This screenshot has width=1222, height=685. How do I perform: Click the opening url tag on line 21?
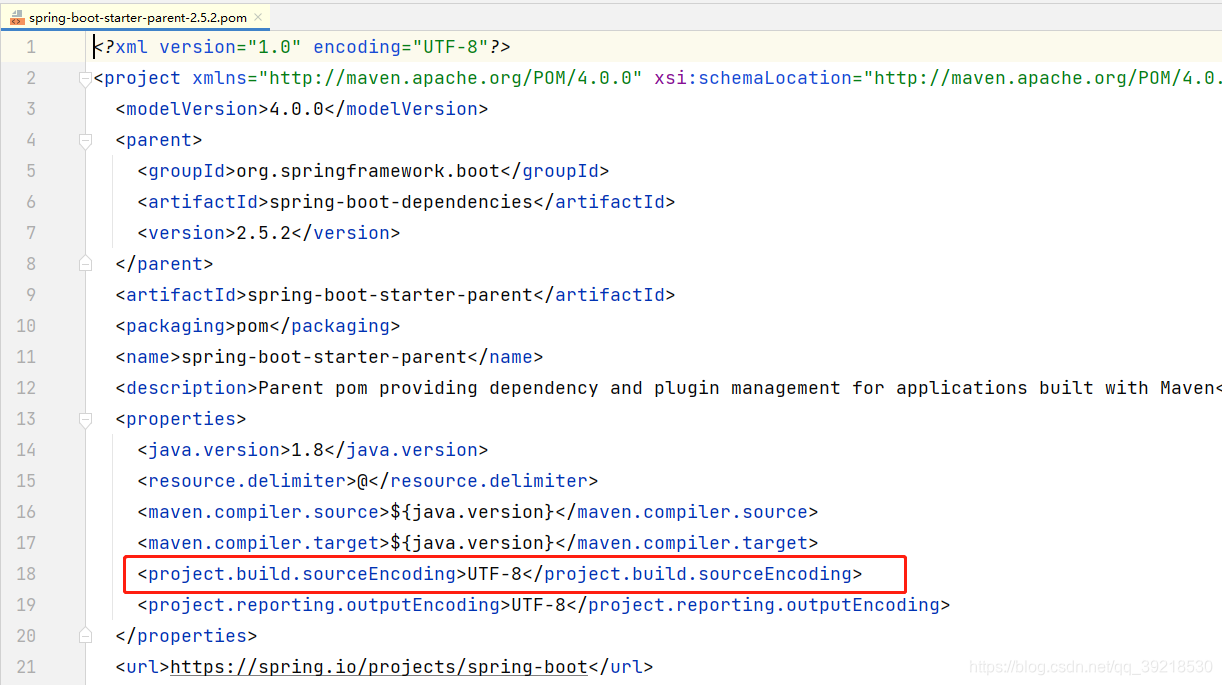tap(143, 667)
